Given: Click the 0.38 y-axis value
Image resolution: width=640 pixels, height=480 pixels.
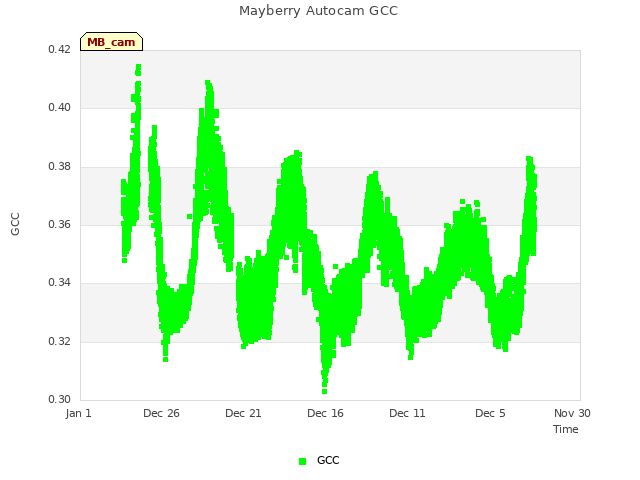Looking at the screenshot, I should pos(60,166).
